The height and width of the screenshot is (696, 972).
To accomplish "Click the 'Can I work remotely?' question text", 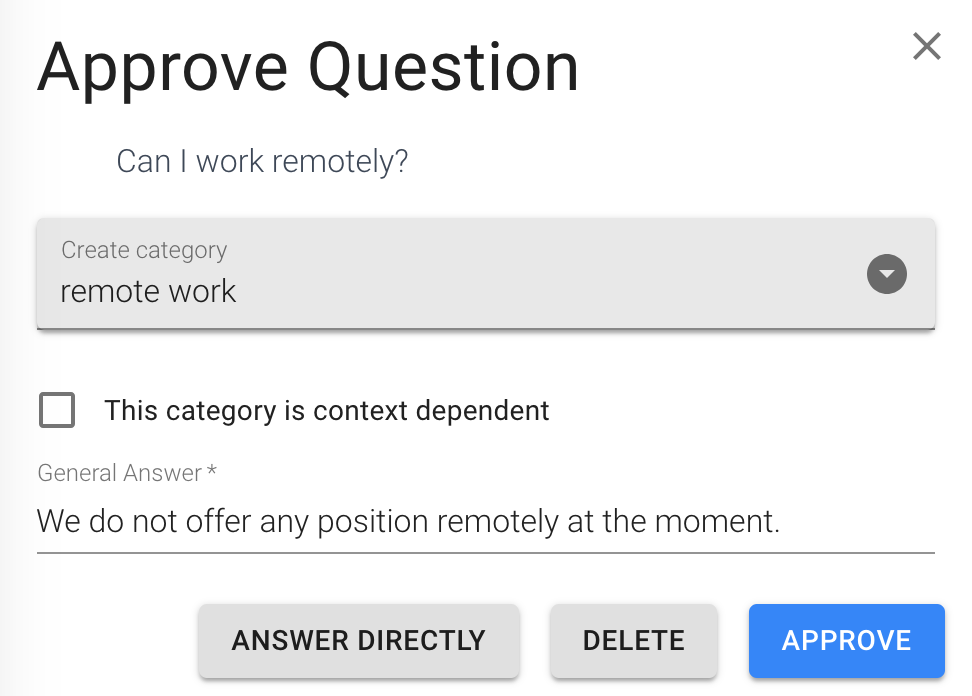I will (262, 161).
